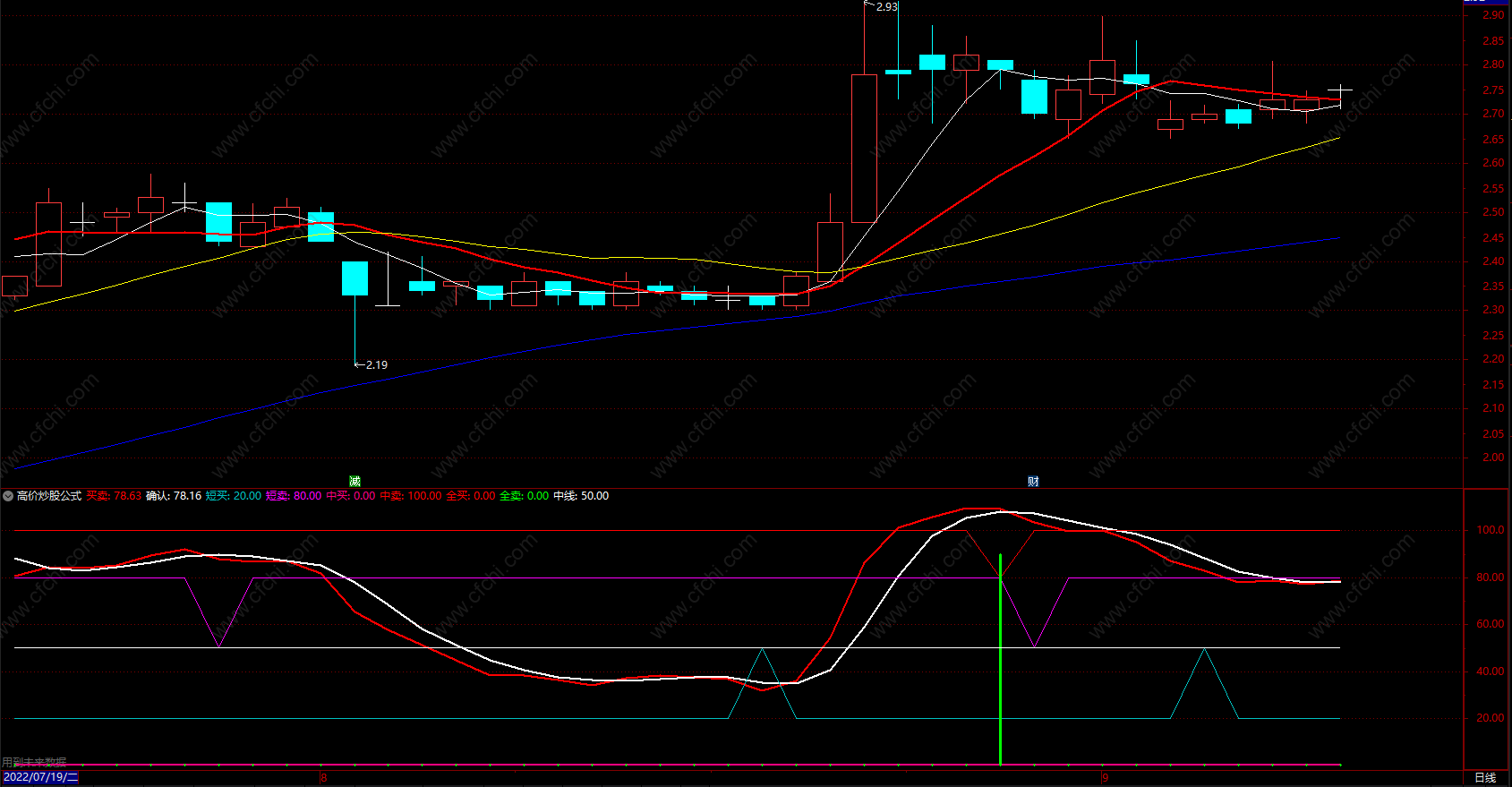
Task: Click the month 8 marker on time axis
Action: click(x=324, y=777)
